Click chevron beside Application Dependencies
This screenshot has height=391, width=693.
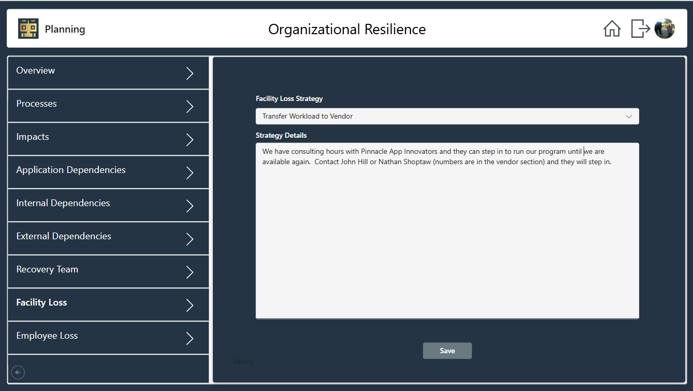pos(190,173)
